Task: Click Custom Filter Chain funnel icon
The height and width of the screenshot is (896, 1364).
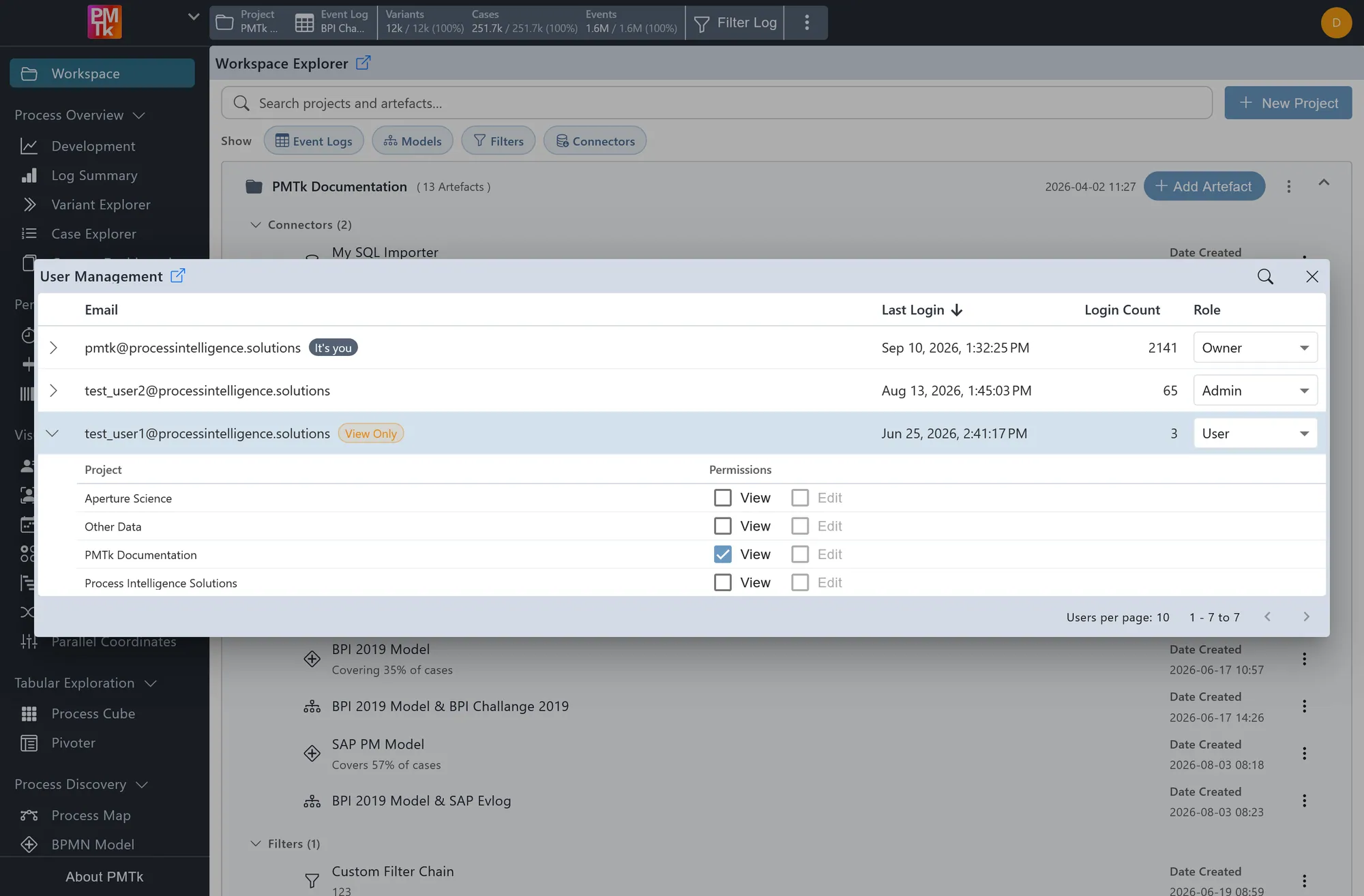Action: [x=312, y=880]
